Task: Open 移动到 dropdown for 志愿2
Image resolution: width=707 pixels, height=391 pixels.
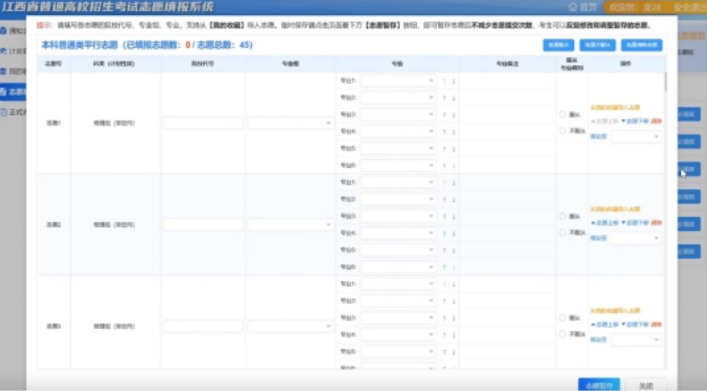Action: 636,238
